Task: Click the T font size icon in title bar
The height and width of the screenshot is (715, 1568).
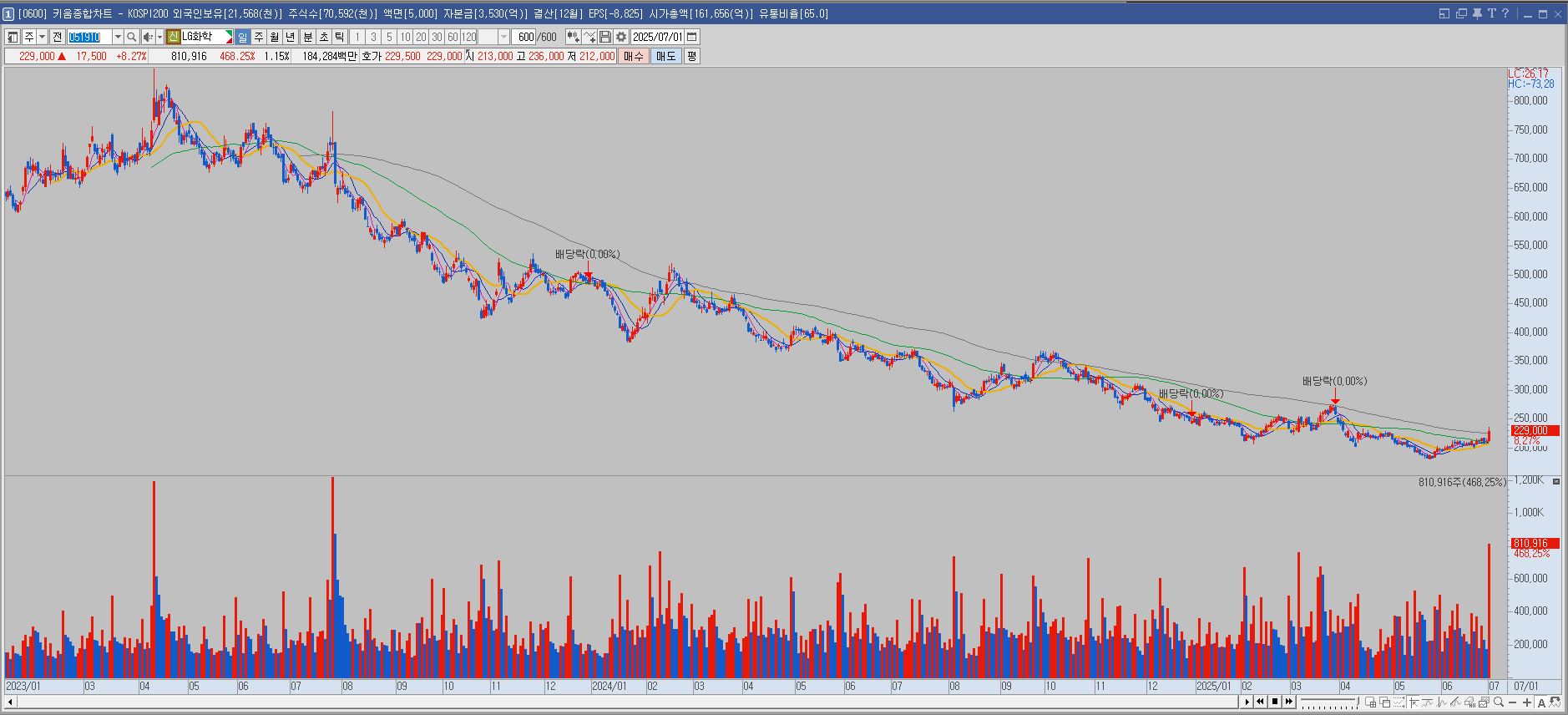Action: pyautogui.click(x=1491, y=13)
